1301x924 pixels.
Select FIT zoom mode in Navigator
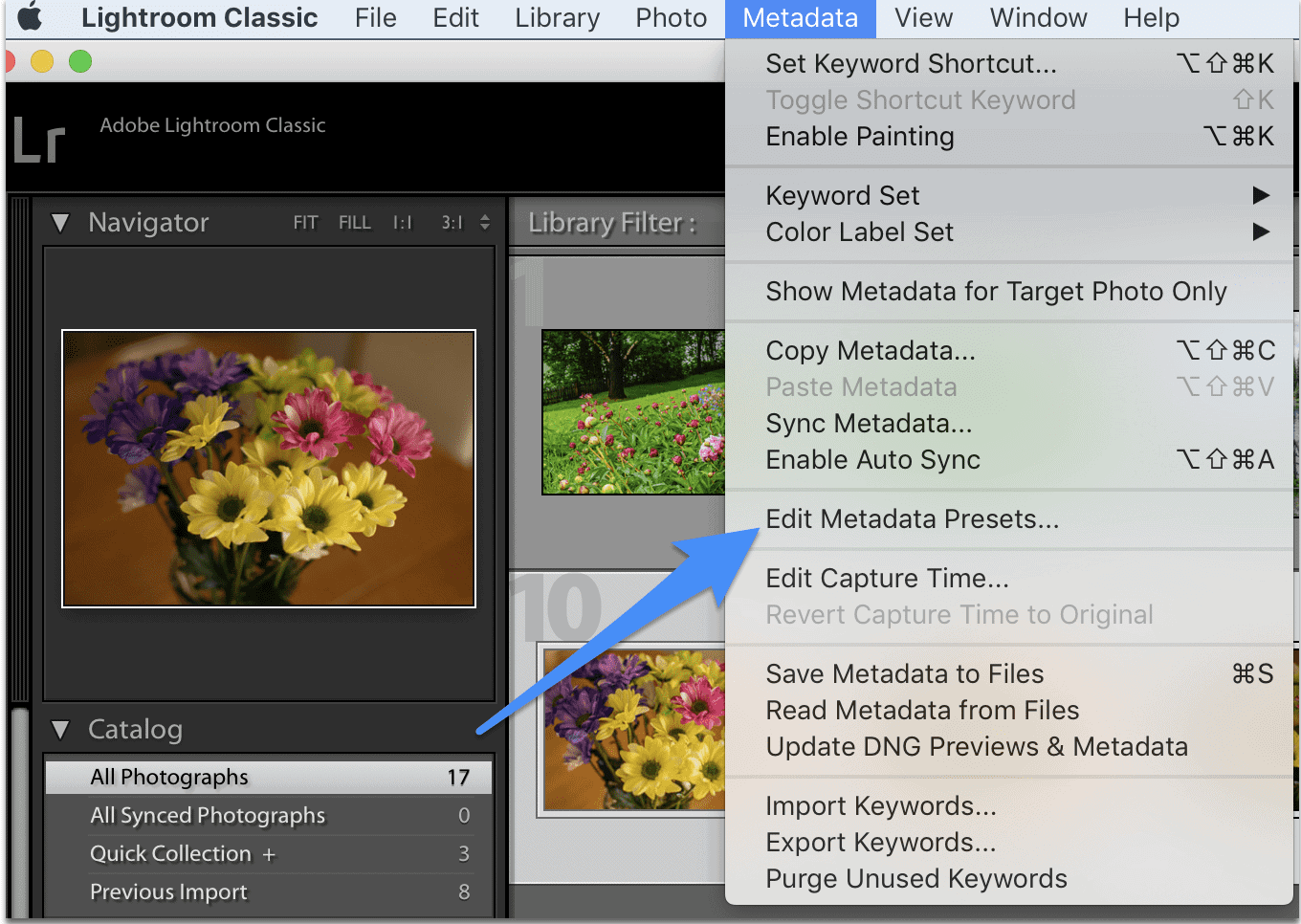305,222
